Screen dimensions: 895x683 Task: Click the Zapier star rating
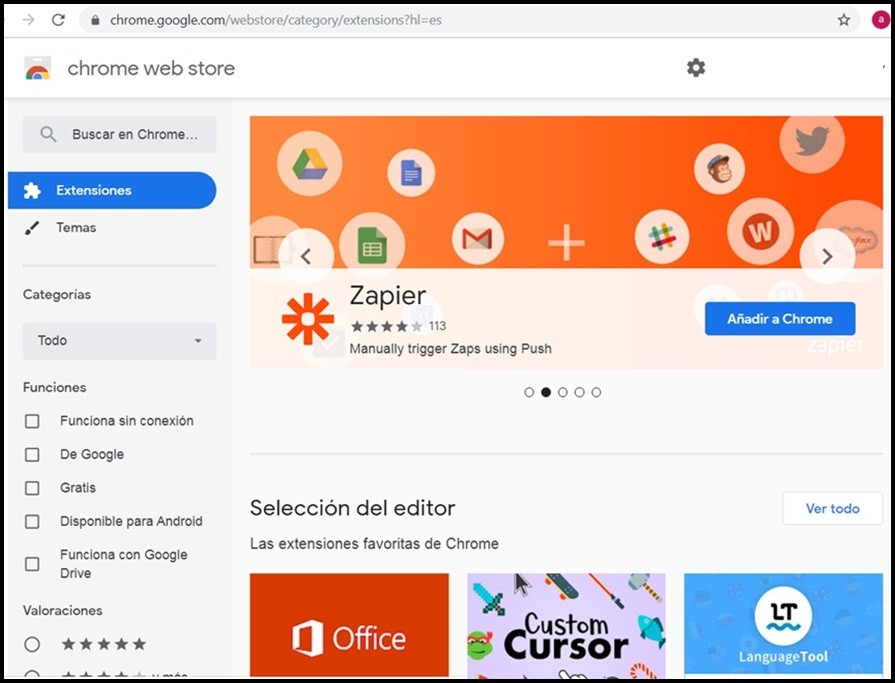[386, 326]
